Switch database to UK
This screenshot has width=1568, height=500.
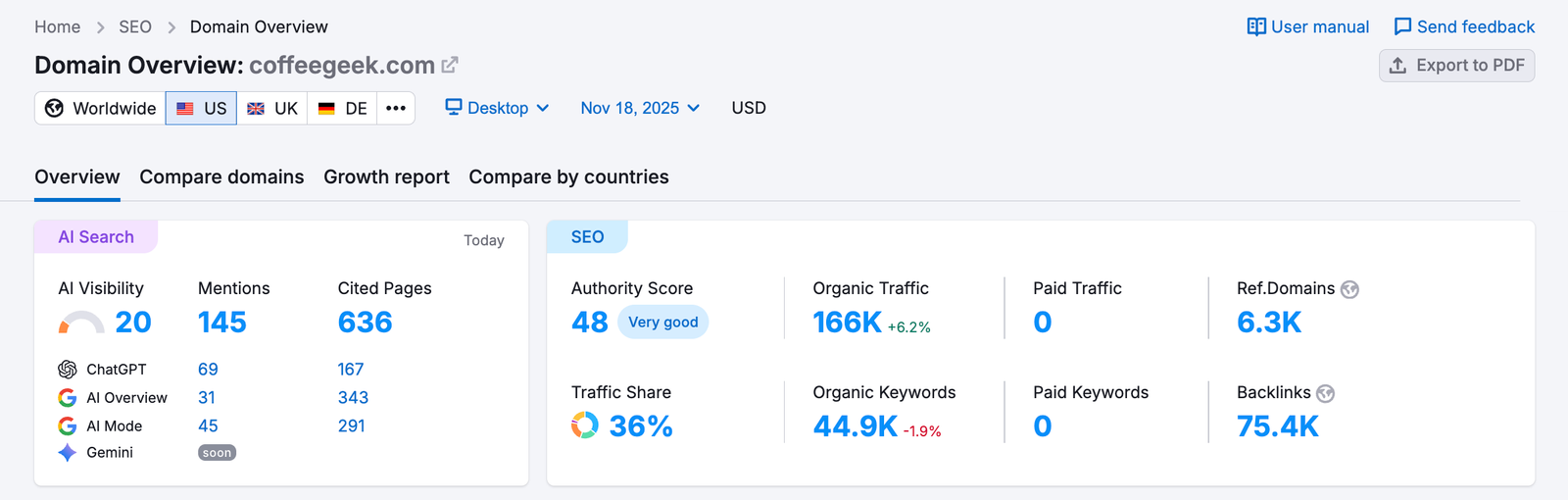click(272, 108)
